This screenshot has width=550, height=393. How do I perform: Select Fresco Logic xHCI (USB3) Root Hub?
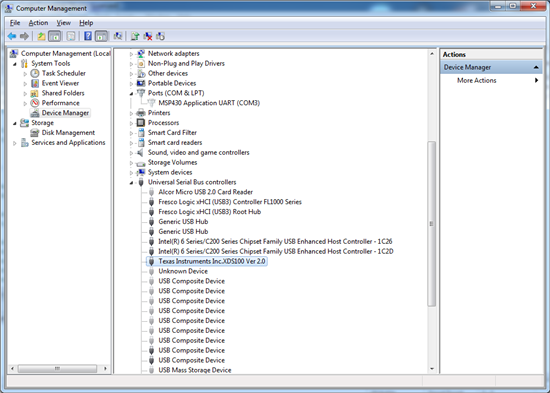pyautogui.click(x=209, y=212)
